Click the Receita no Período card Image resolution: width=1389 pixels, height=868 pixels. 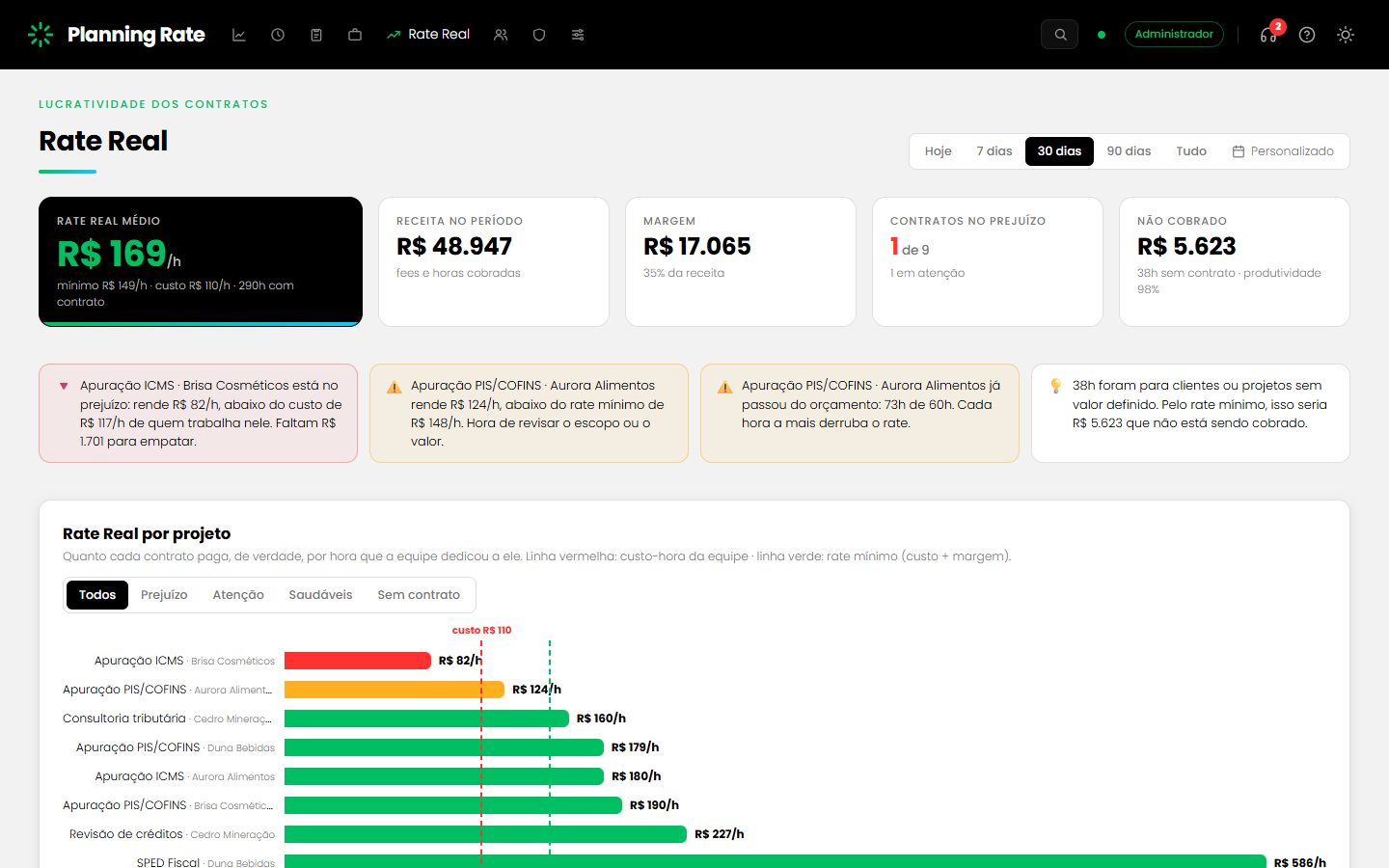[x=494, y=262]
